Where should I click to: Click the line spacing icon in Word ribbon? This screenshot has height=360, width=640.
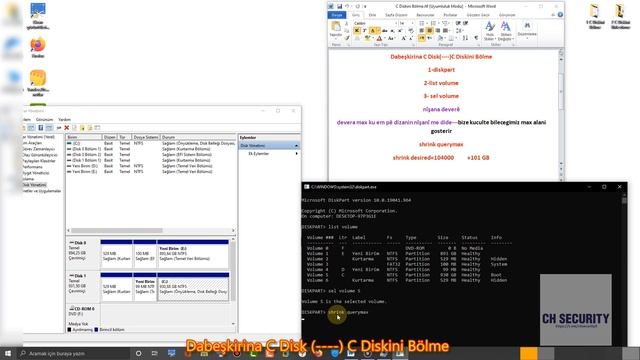[x=459, y=31]
